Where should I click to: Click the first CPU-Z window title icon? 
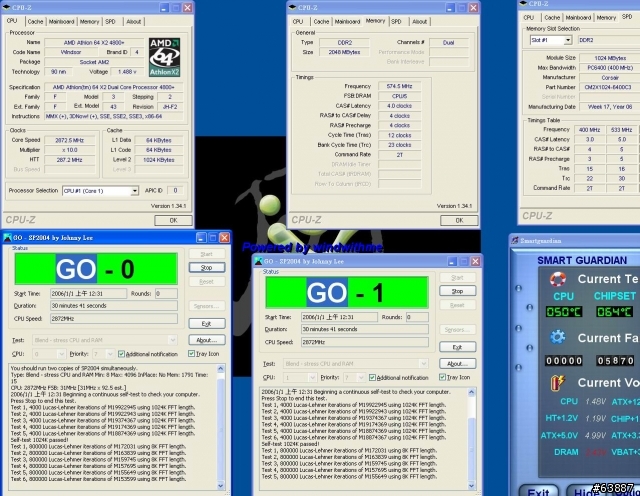pyautogui.click(x=6, y=7)
